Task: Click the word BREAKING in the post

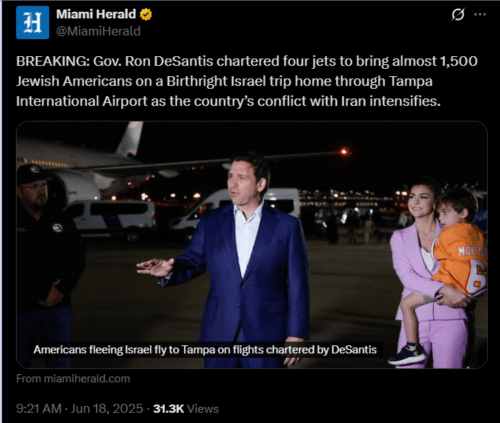Action: 53,61
